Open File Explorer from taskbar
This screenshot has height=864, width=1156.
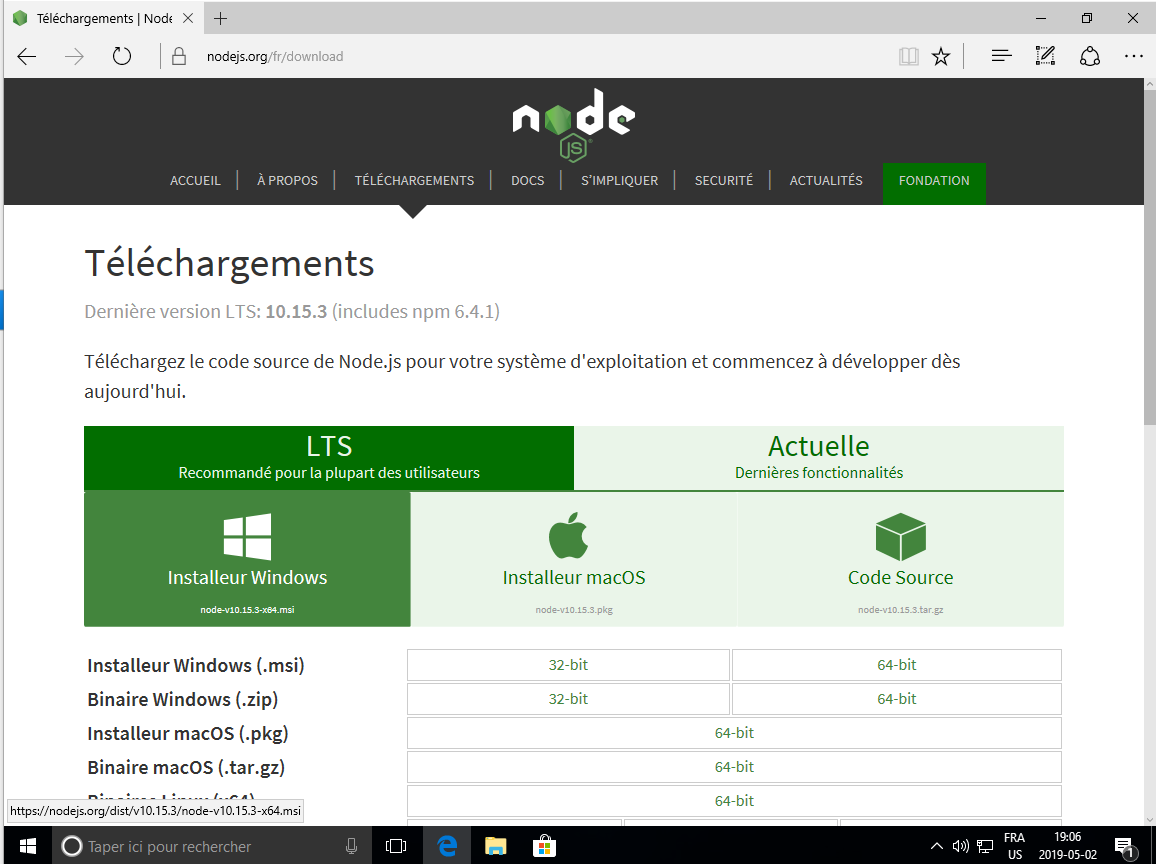[495, 846]
